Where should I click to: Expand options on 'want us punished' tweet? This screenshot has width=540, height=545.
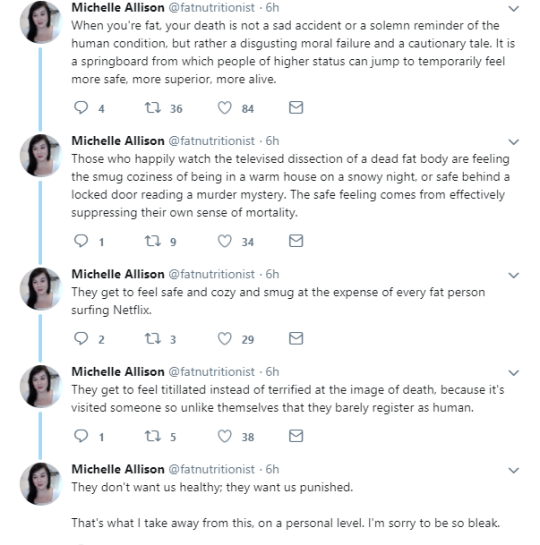click(514, 470)
